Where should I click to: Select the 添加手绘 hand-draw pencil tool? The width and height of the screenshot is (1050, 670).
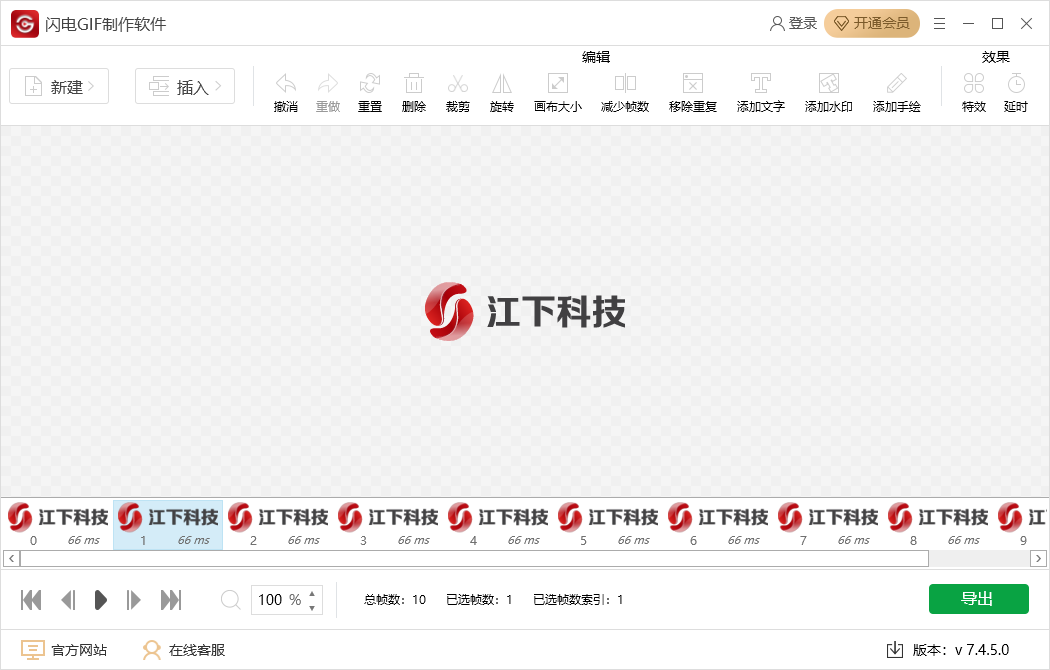897,84
